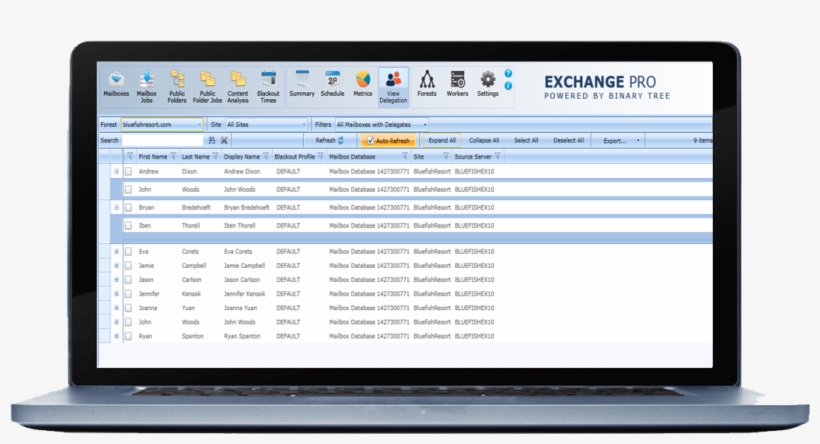This screenshot has width=820, height=444.
Task: Click the "Jennifer Kensok" display name cell
Action: pos(245,294)
